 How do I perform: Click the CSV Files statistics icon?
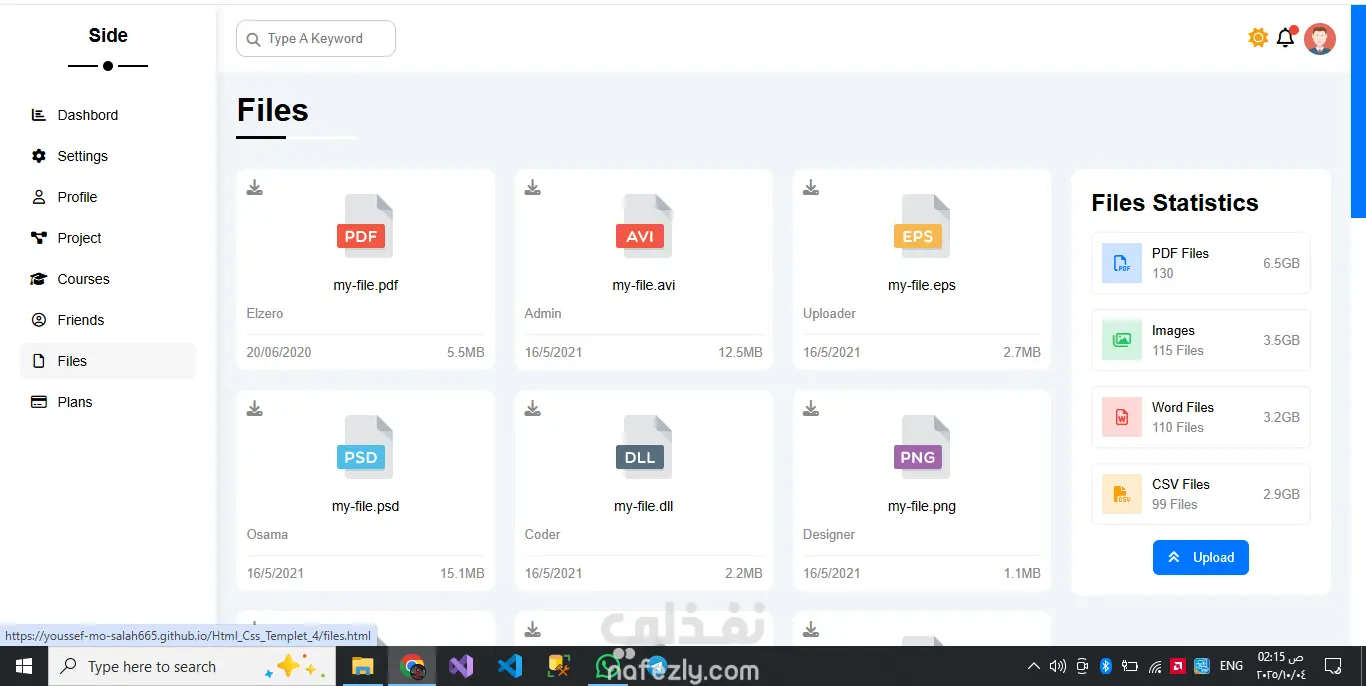point(1122,494)
